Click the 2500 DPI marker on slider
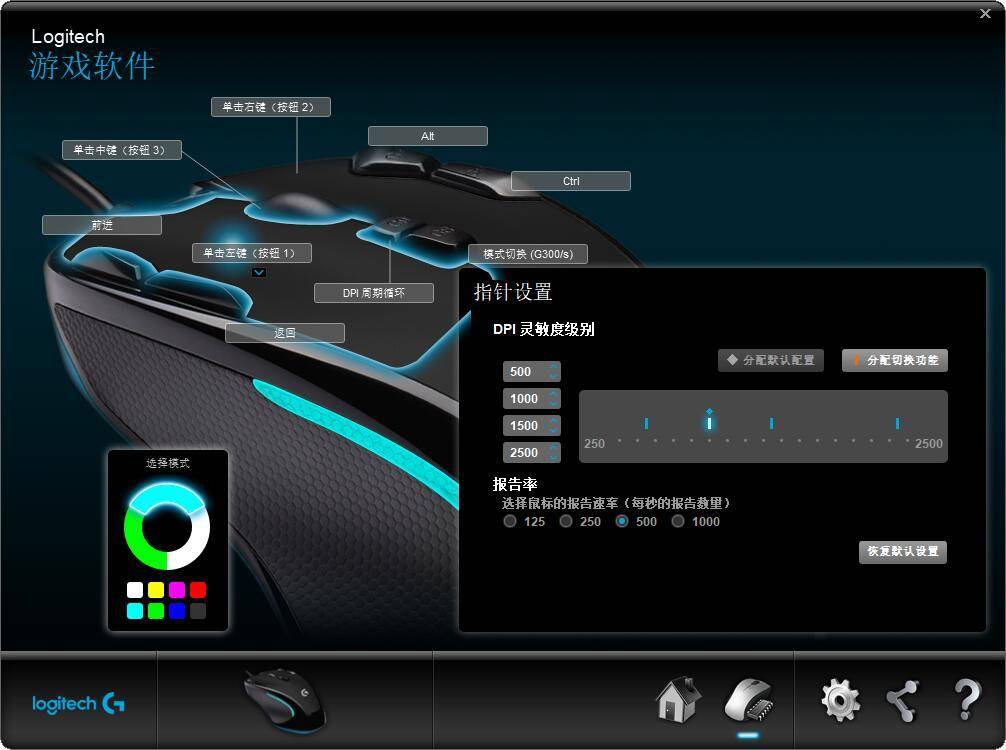 coord(897,423)
